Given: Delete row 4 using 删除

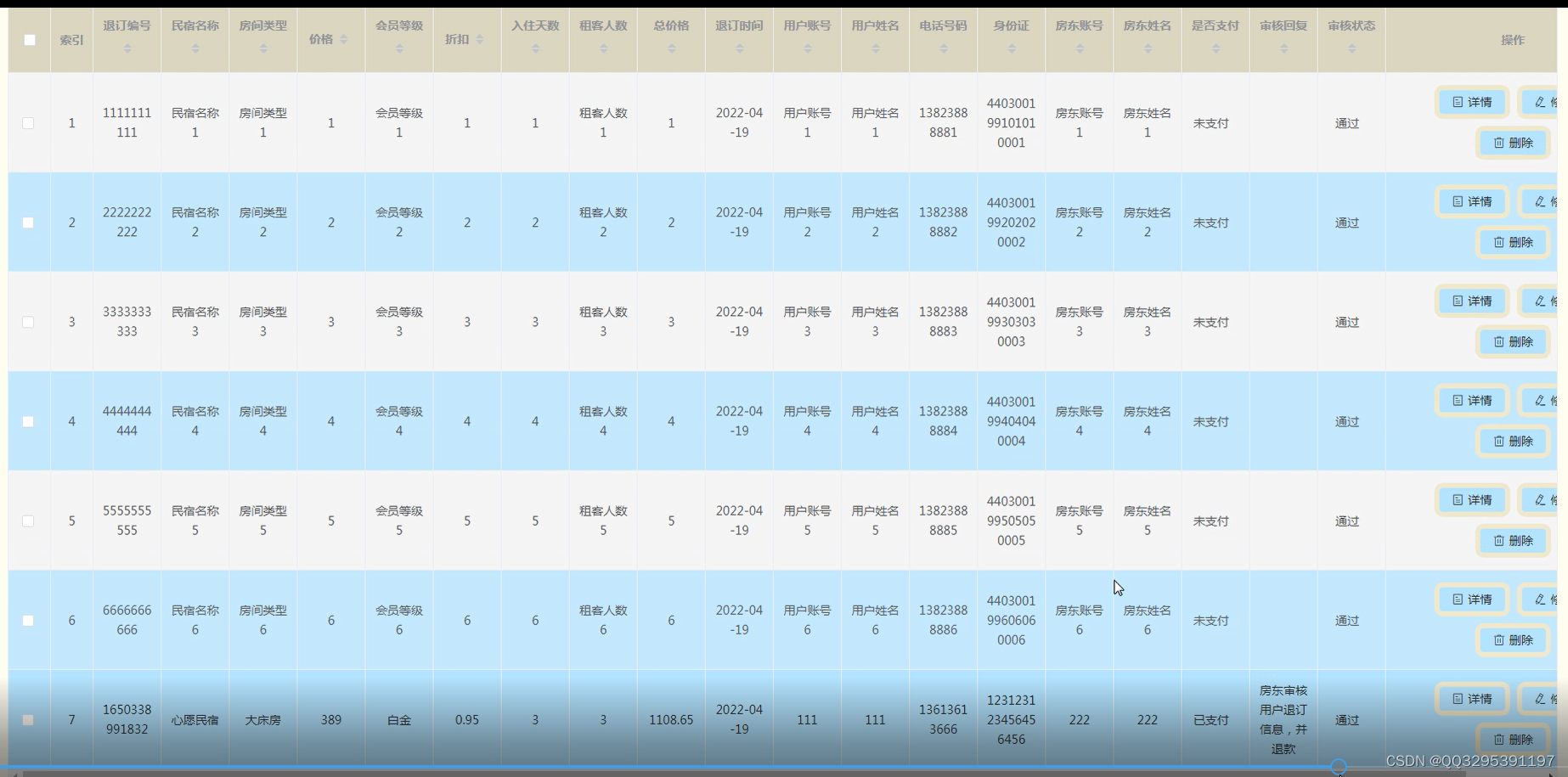Looking at the screenshot, I should coord(1514,441).
